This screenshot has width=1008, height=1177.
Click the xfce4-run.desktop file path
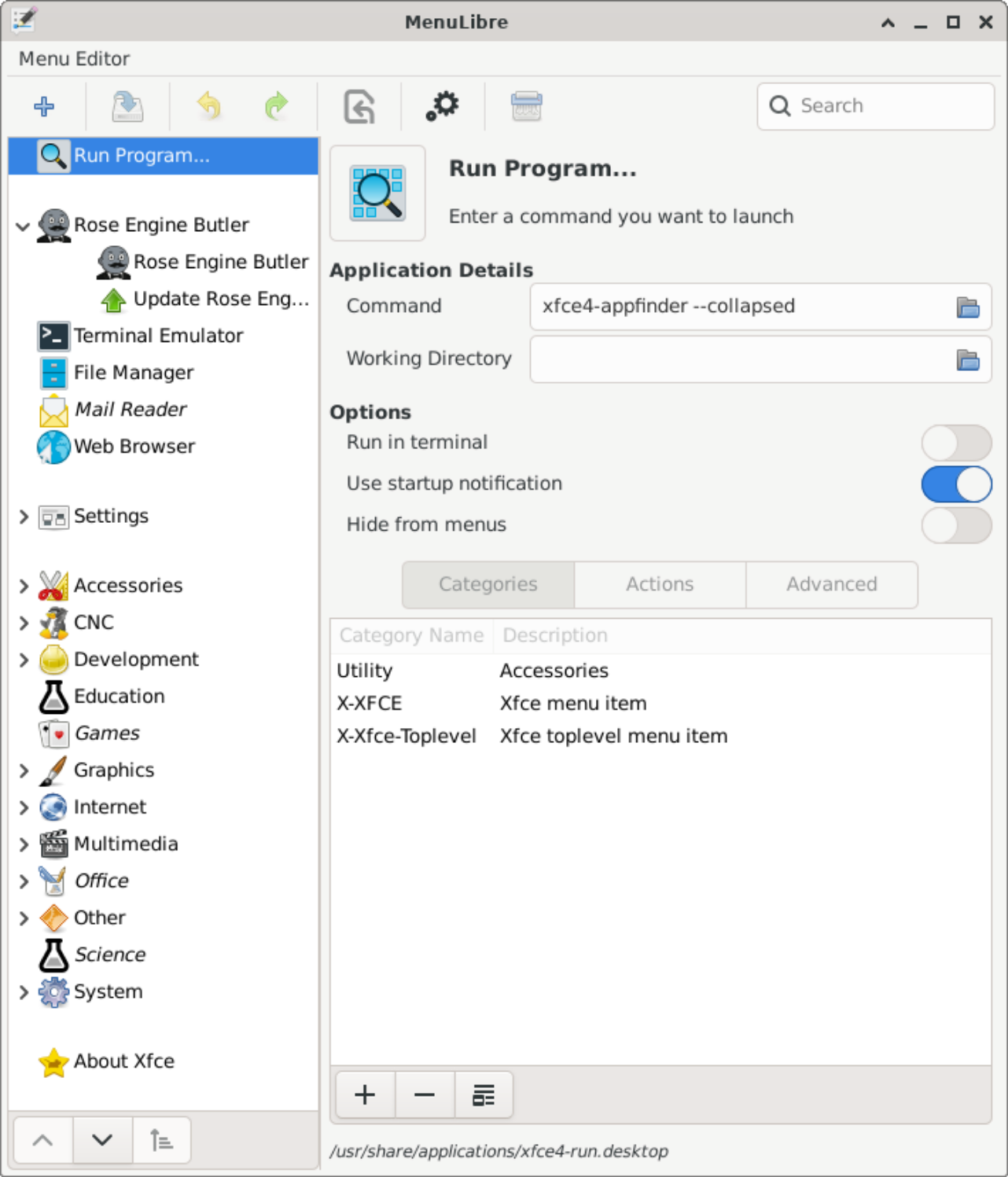pyautogui.click(x=499, y=1151)
